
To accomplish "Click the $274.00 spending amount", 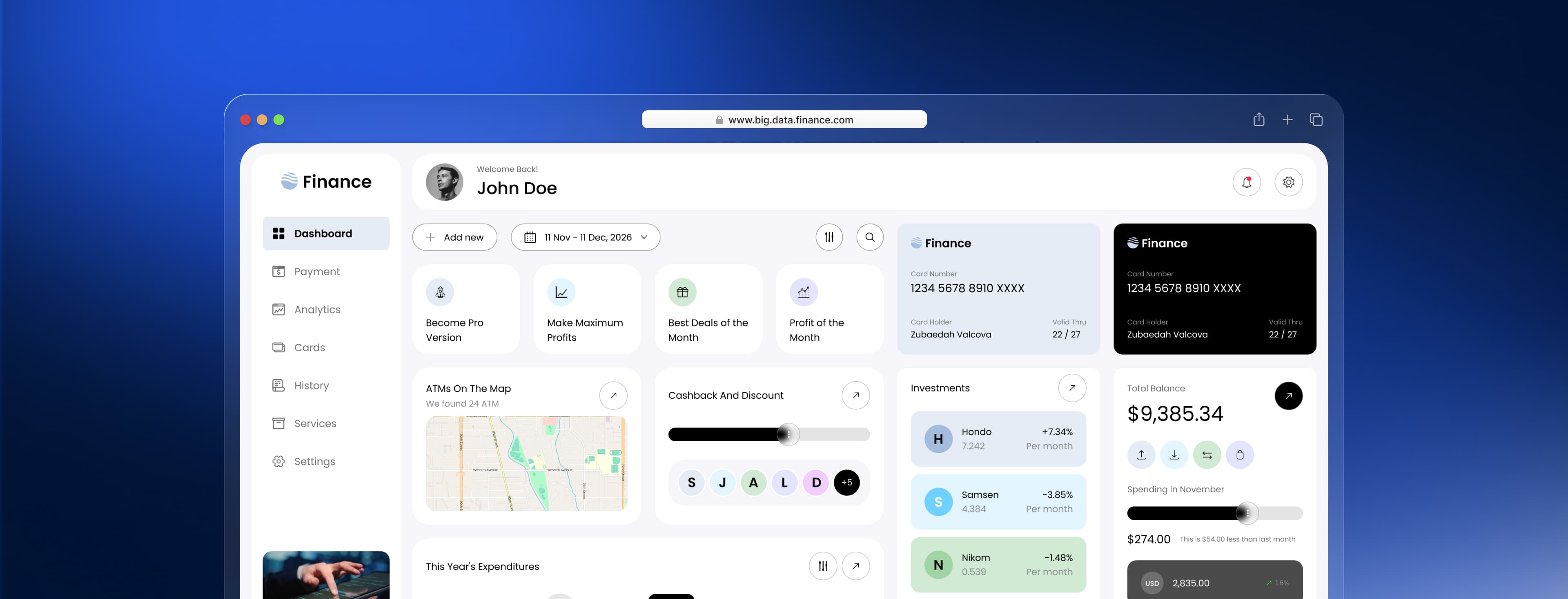I will (1149, 539).
